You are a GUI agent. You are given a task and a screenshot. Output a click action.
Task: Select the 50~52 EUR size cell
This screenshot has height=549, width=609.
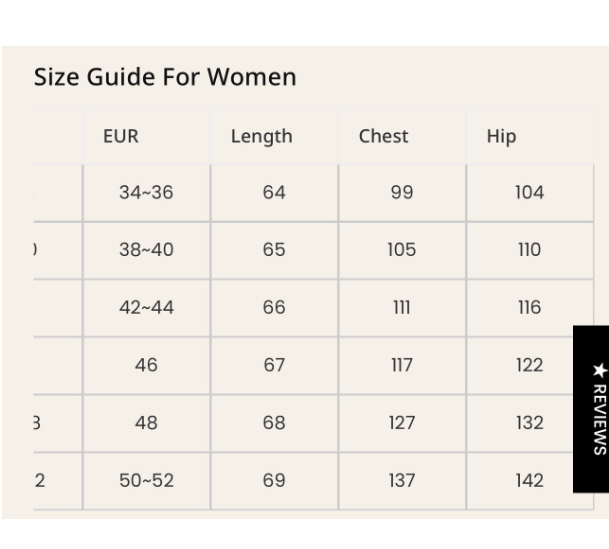coord(146,481)
